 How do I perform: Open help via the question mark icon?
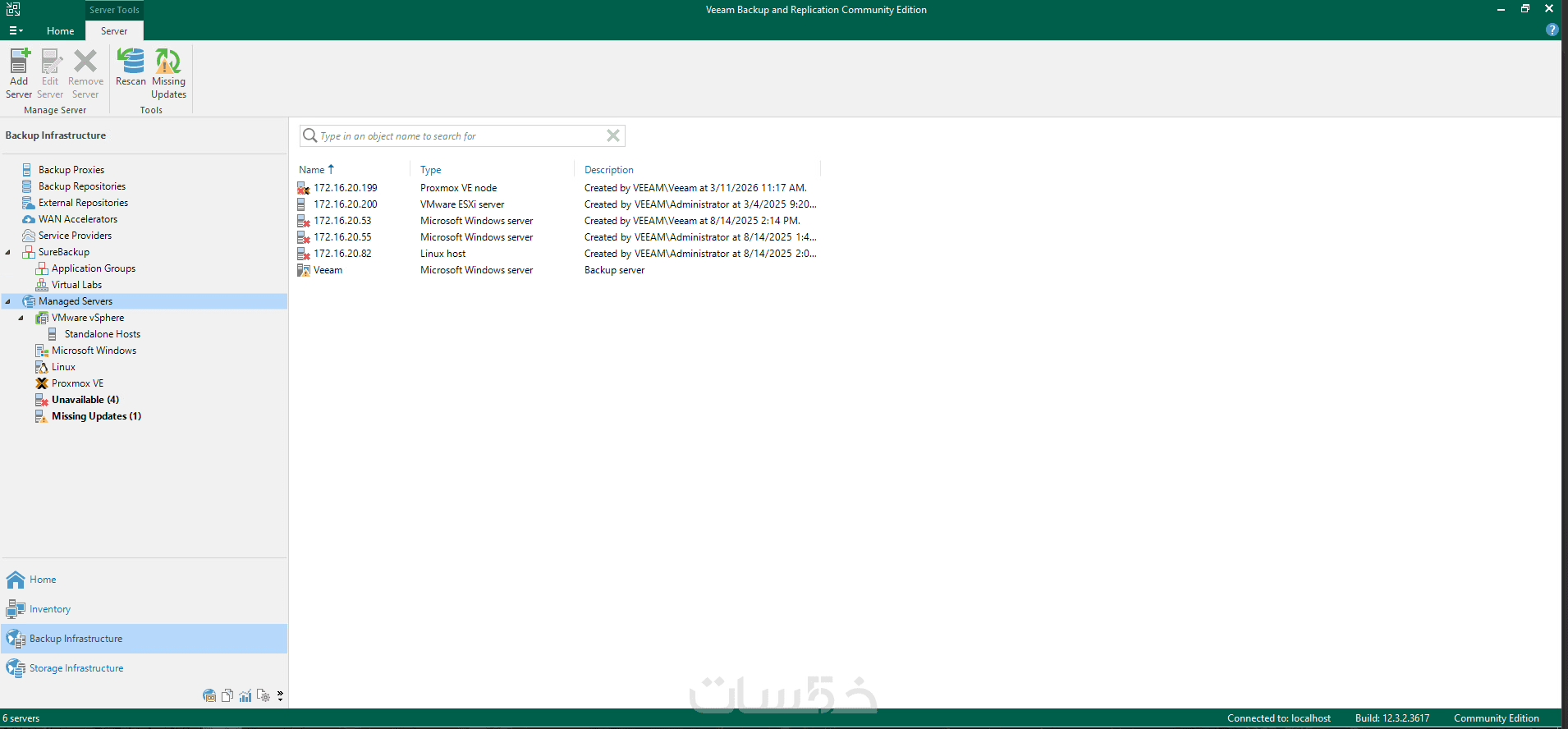(x=1552, y=30)
